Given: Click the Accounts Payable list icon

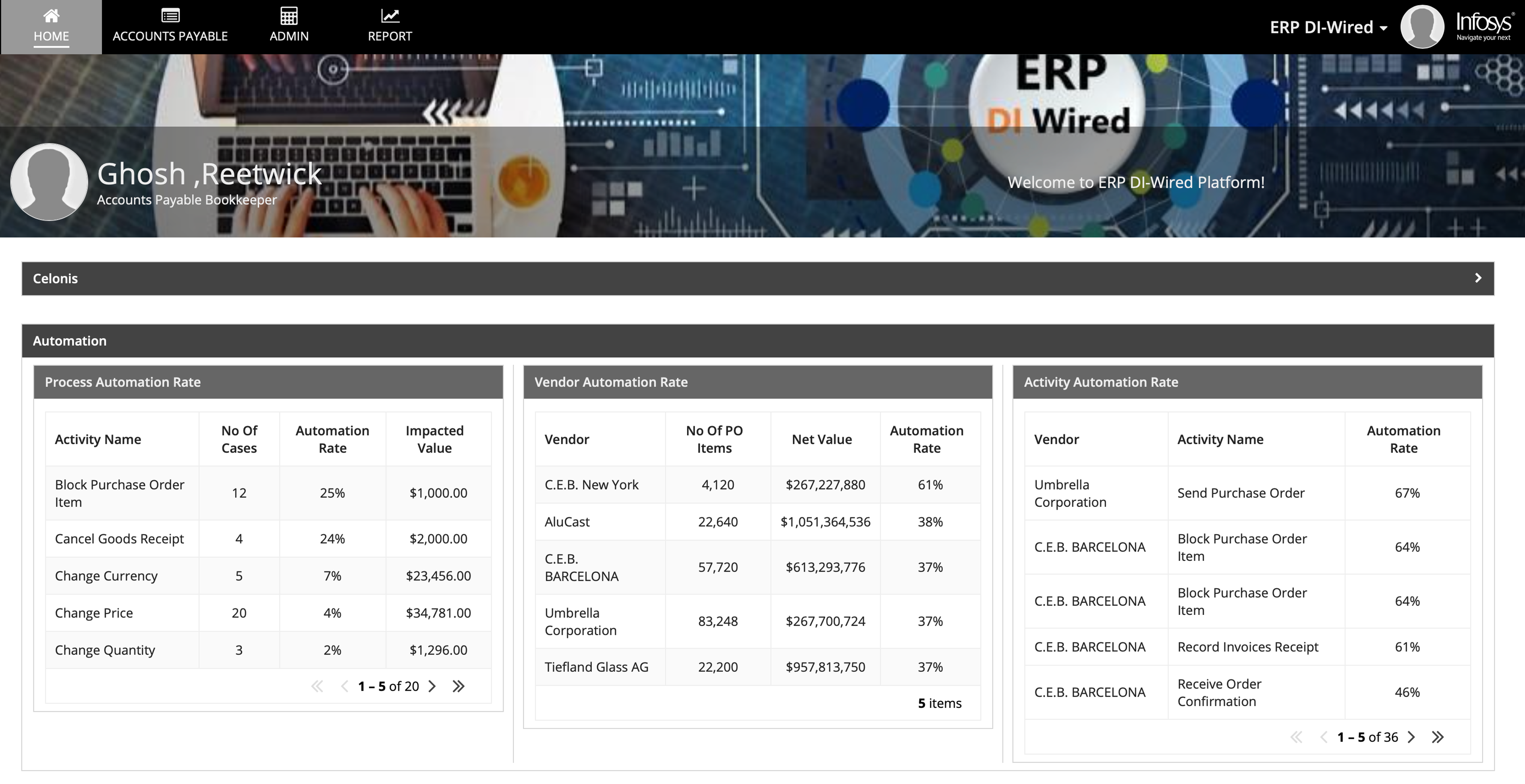Looking at the screenshot, I should [170, 15].
